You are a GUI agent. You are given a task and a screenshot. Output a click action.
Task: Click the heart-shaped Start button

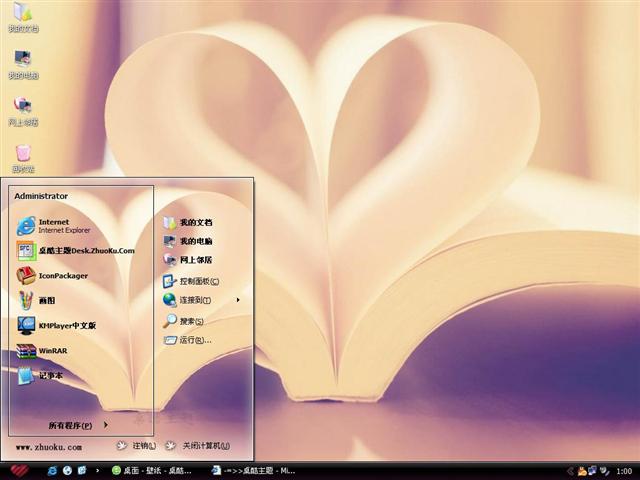point(19,470)
